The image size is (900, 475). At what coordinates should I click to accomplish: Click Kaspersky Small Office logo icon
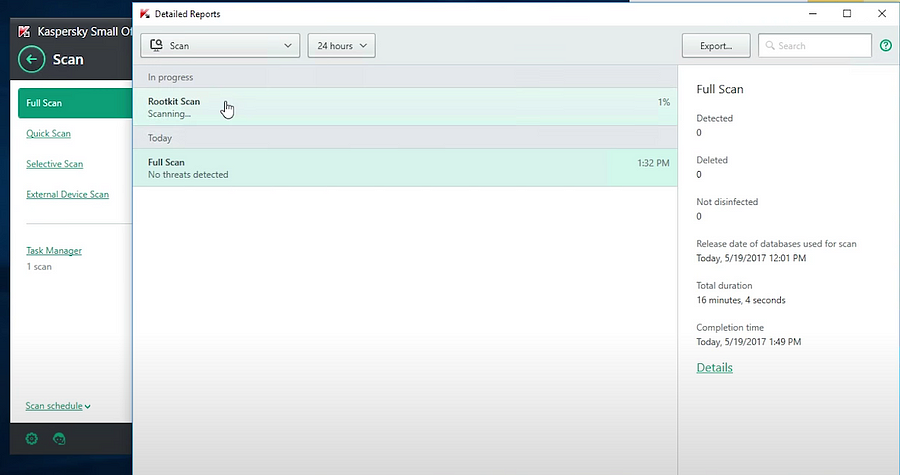pos(24,31)
